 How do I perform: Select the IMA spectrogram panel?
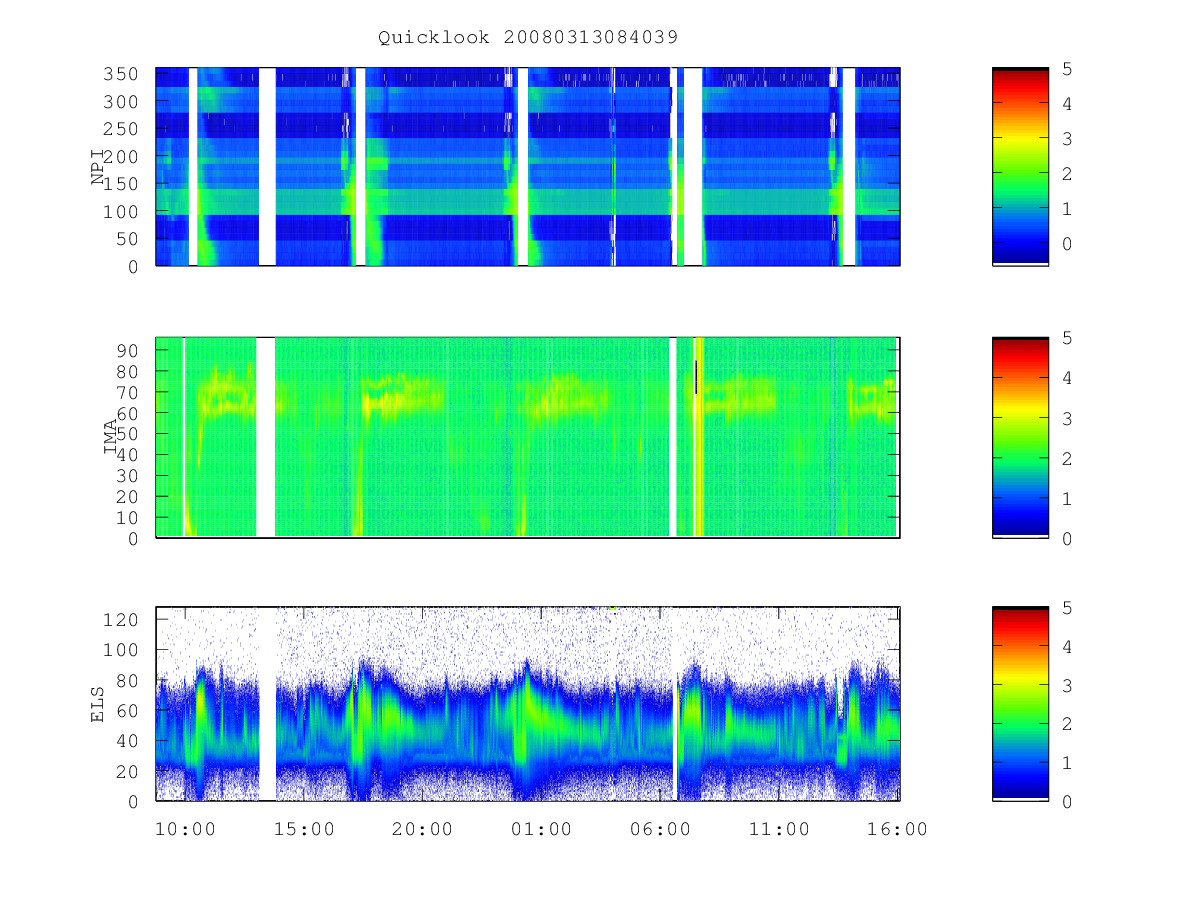(x=528, y=437)
